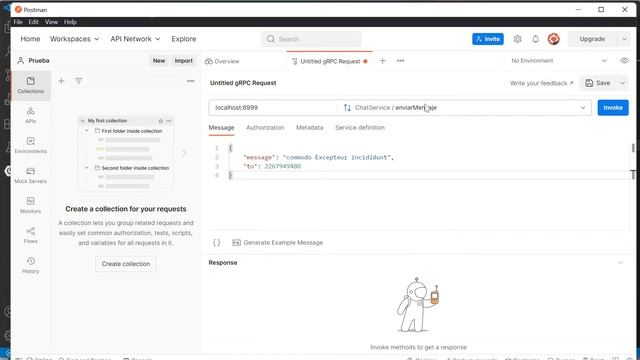
Task: Collapse the Response section chevron
Action: (x=621, y=263)
